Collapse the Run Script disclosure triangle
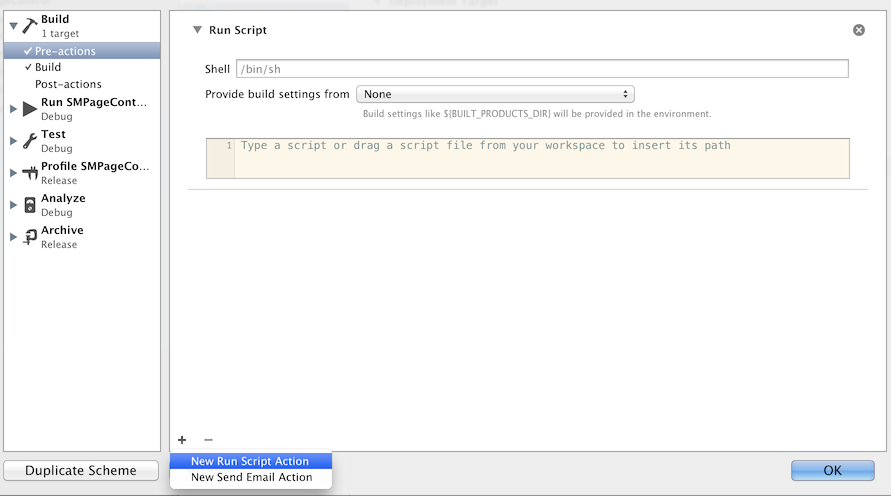This screenshot has height=496, width=891. pos(197,30)
